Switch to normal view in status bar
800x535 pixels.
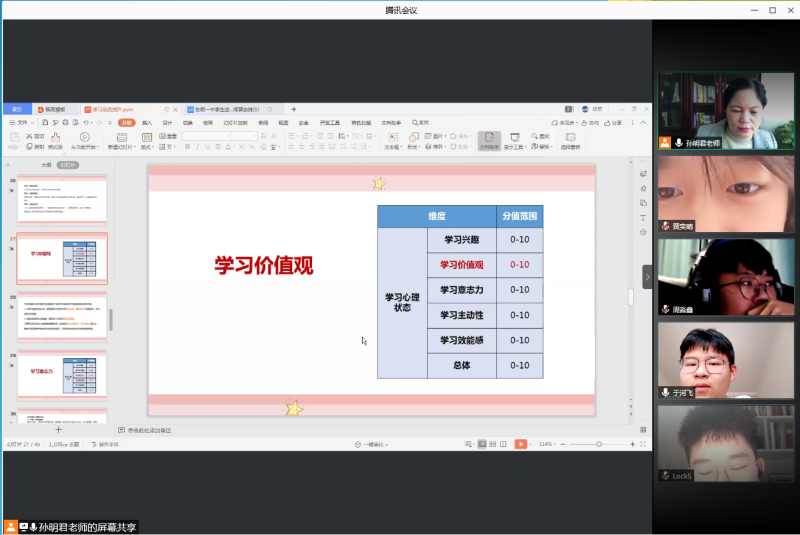482,444
